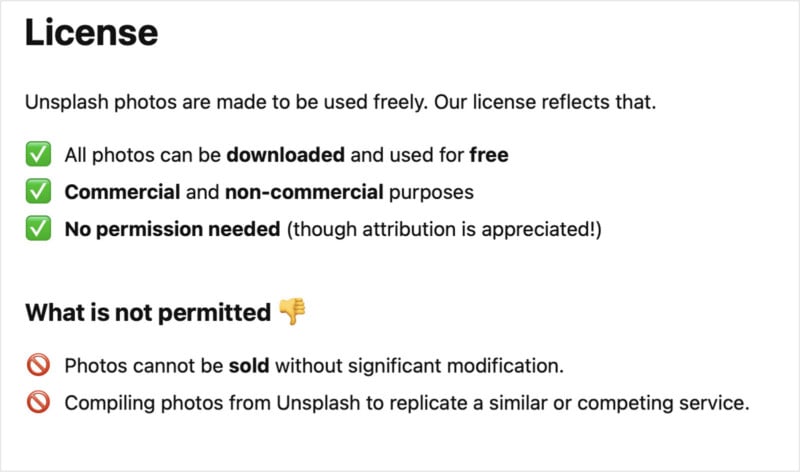Click the bold word free
The height and width of the screenshot is (472, 800).
coord(489,155)
